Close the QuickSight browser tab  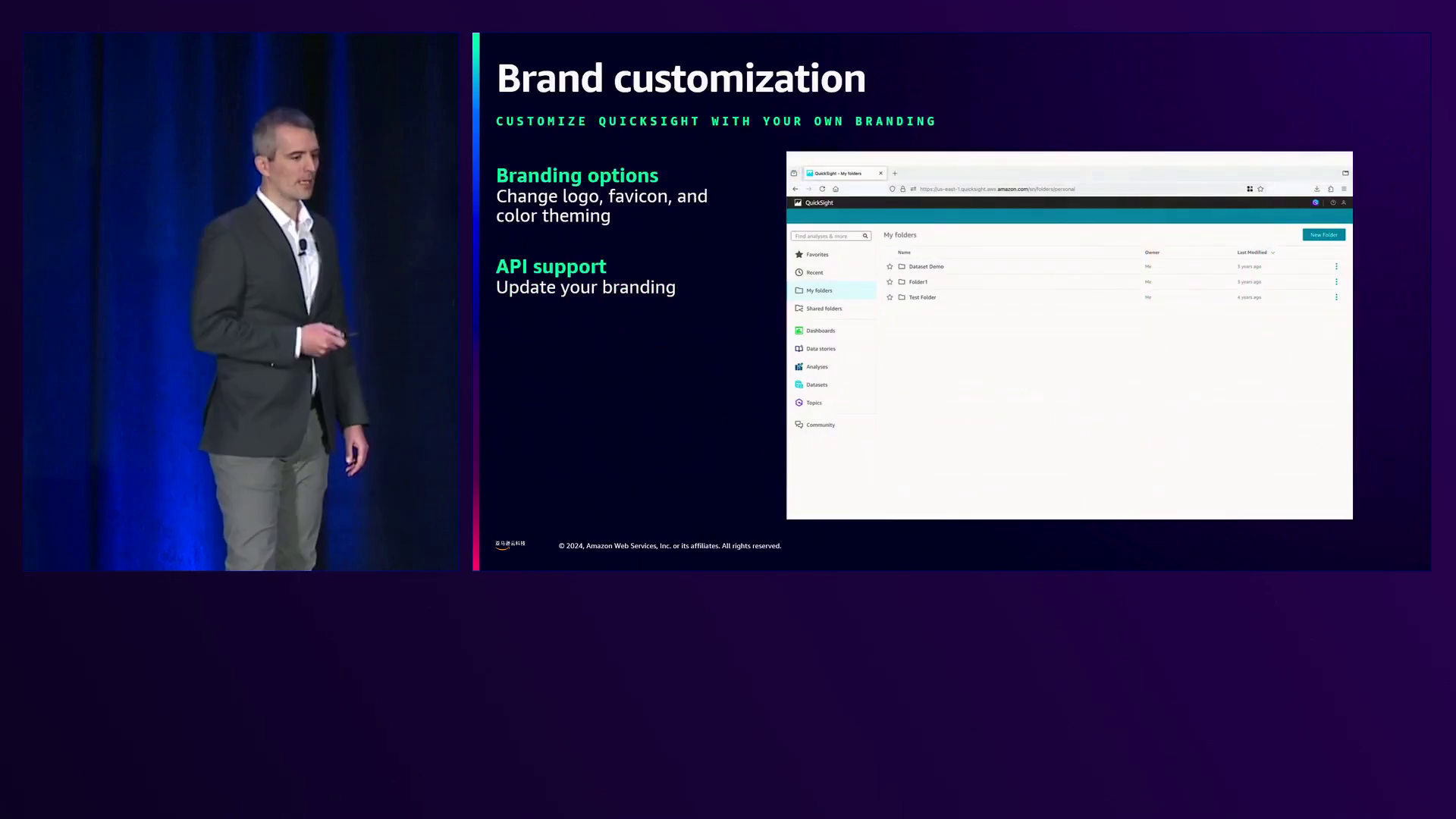tap(880, 174)
